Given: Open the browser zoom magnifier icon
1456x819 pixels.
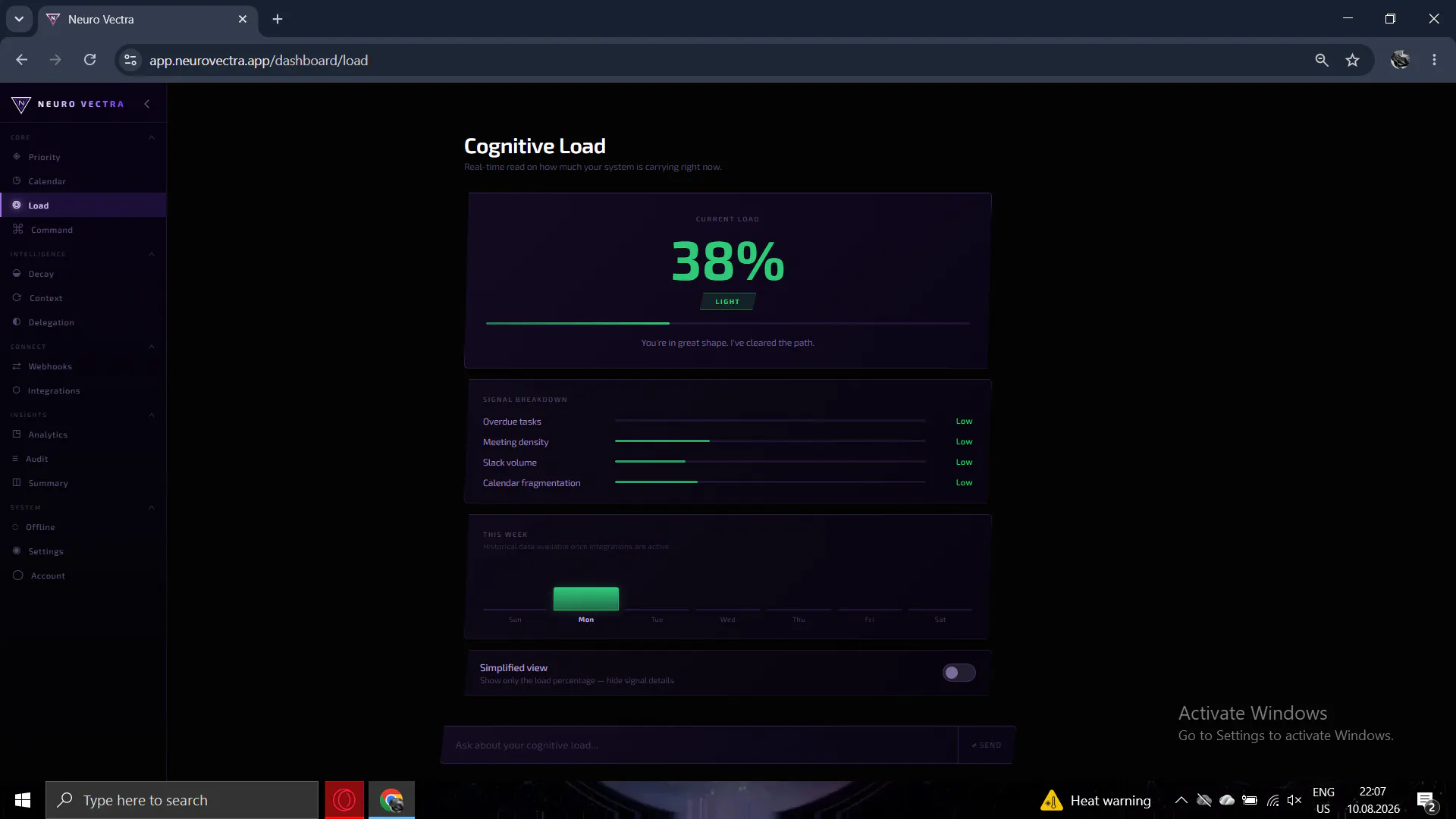Looking at the screenshot, I should 1322,60.
